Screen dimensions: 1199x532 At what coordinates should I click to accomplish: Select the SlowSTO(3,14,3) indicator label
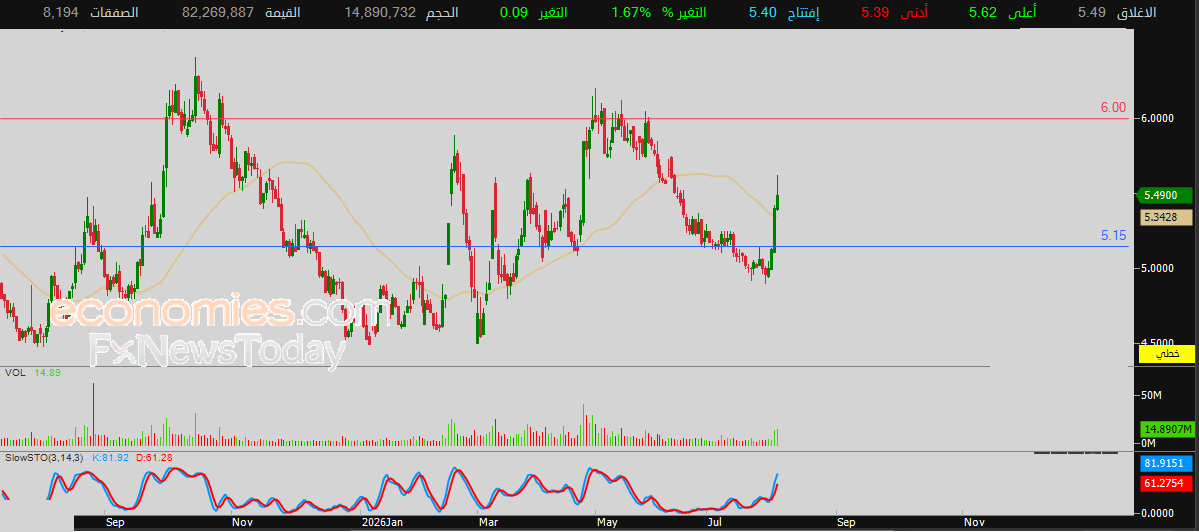(x=45, y=457)
